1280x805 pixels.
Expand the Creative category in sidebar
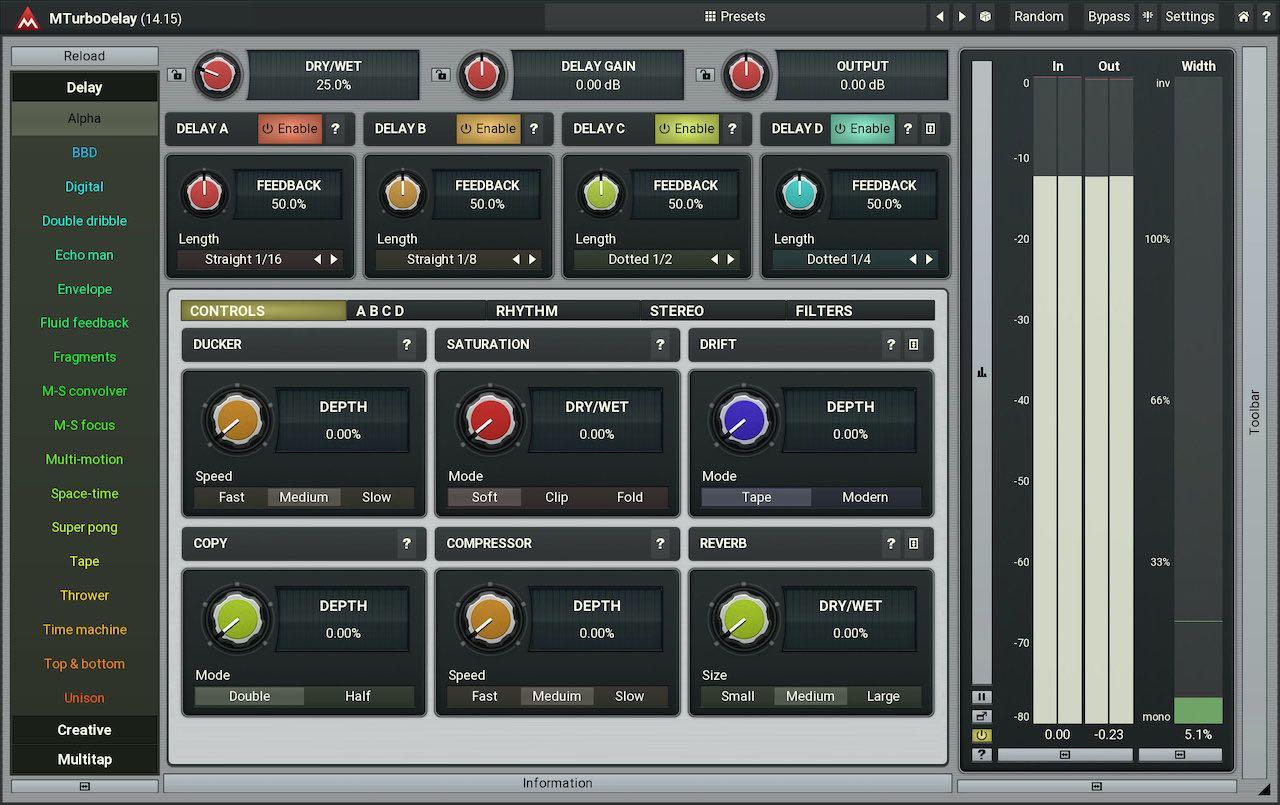(x=84, y=730)
